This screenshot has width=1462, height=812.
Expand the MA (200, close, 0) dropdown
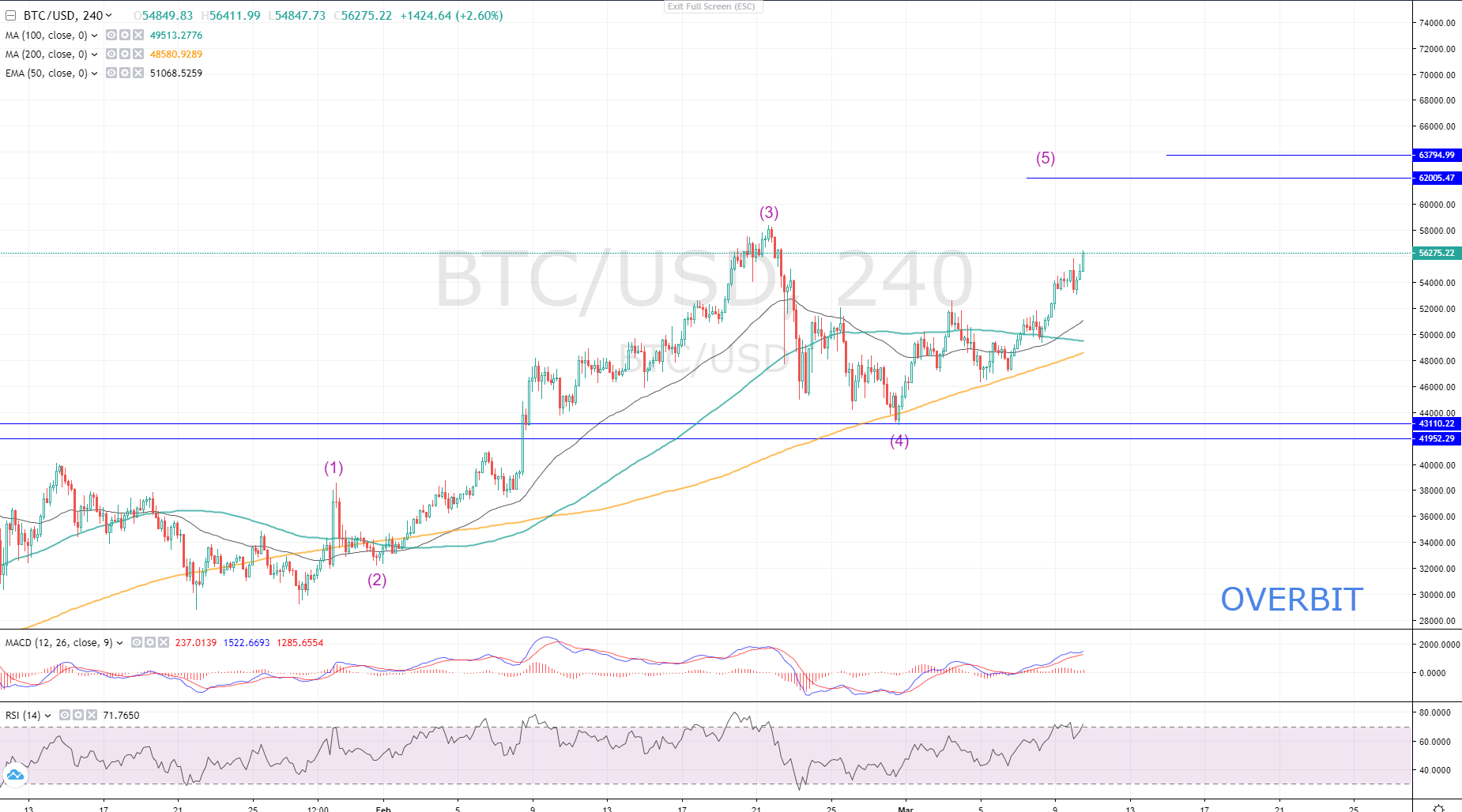click(94, 55)
